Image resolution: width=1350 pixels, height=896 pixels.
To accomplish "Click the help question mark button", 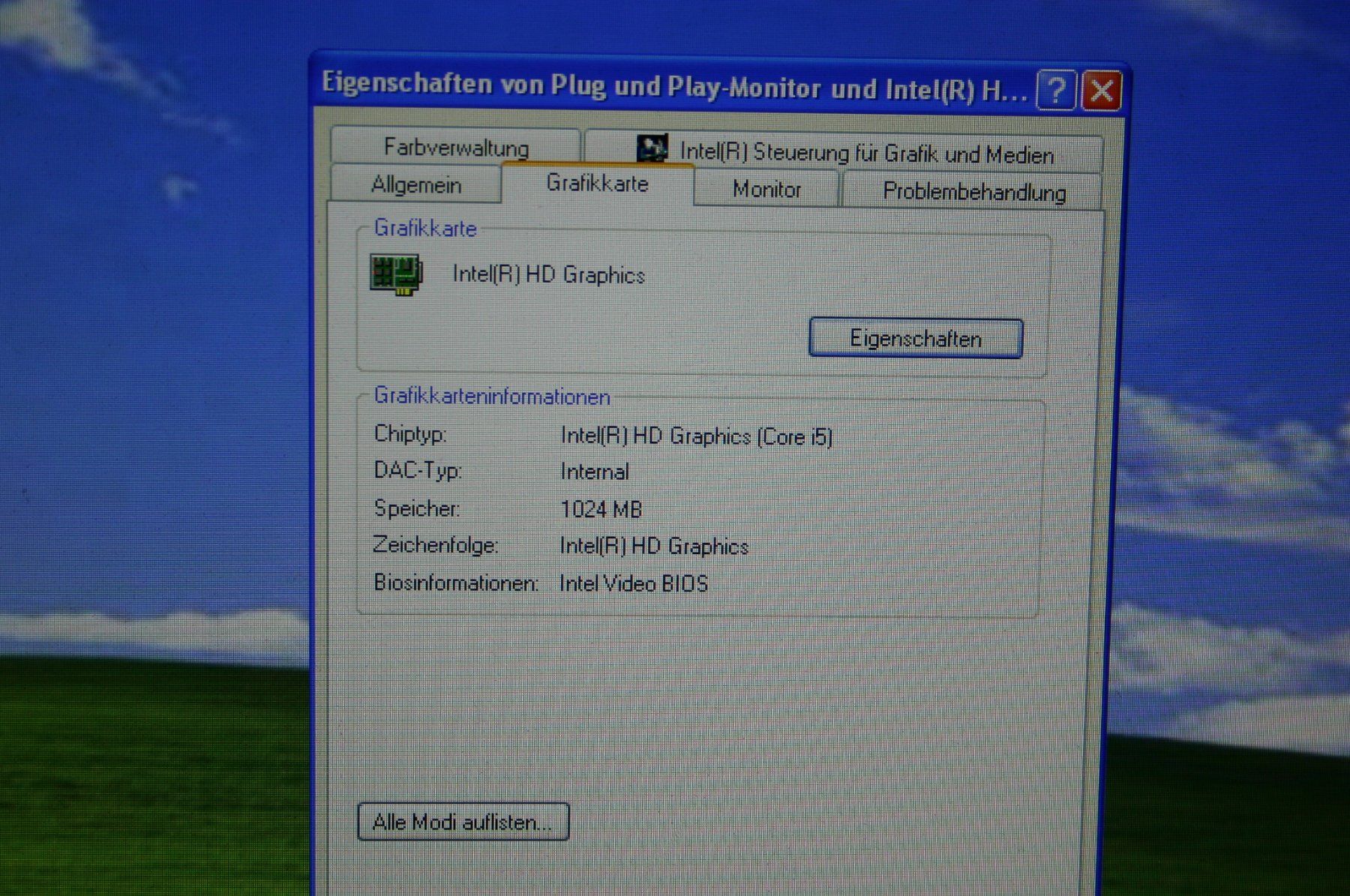I will pos(1056,91).
